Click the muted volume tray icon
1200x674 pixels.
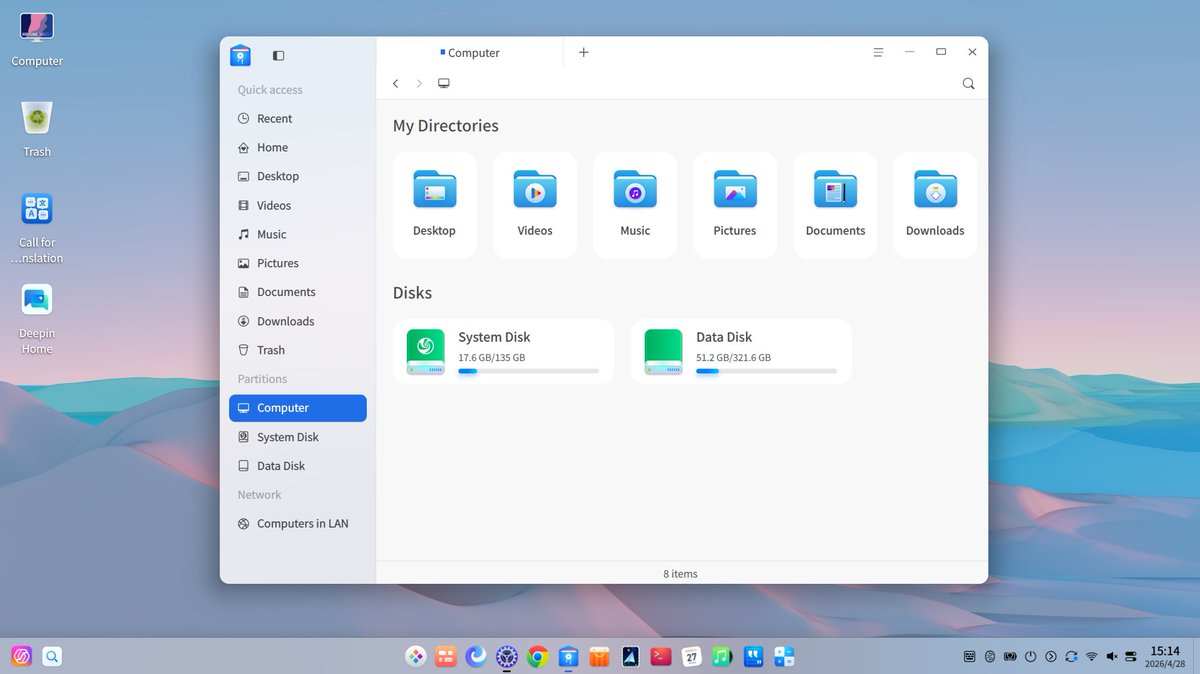click(x=1112, y=656)
